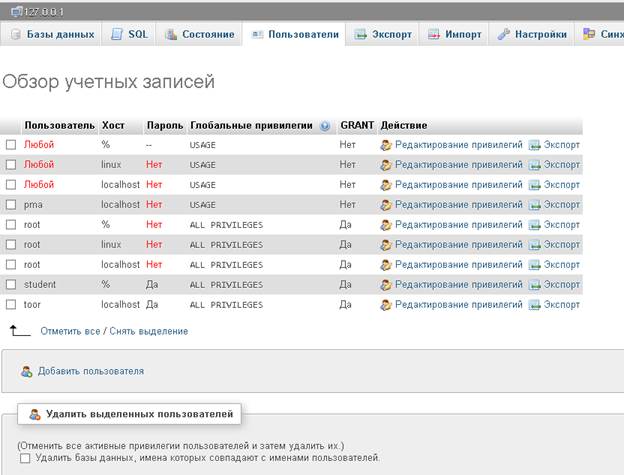624x475 pixels.
Task: Click the SQL tab icon
Action: [117, 34]
